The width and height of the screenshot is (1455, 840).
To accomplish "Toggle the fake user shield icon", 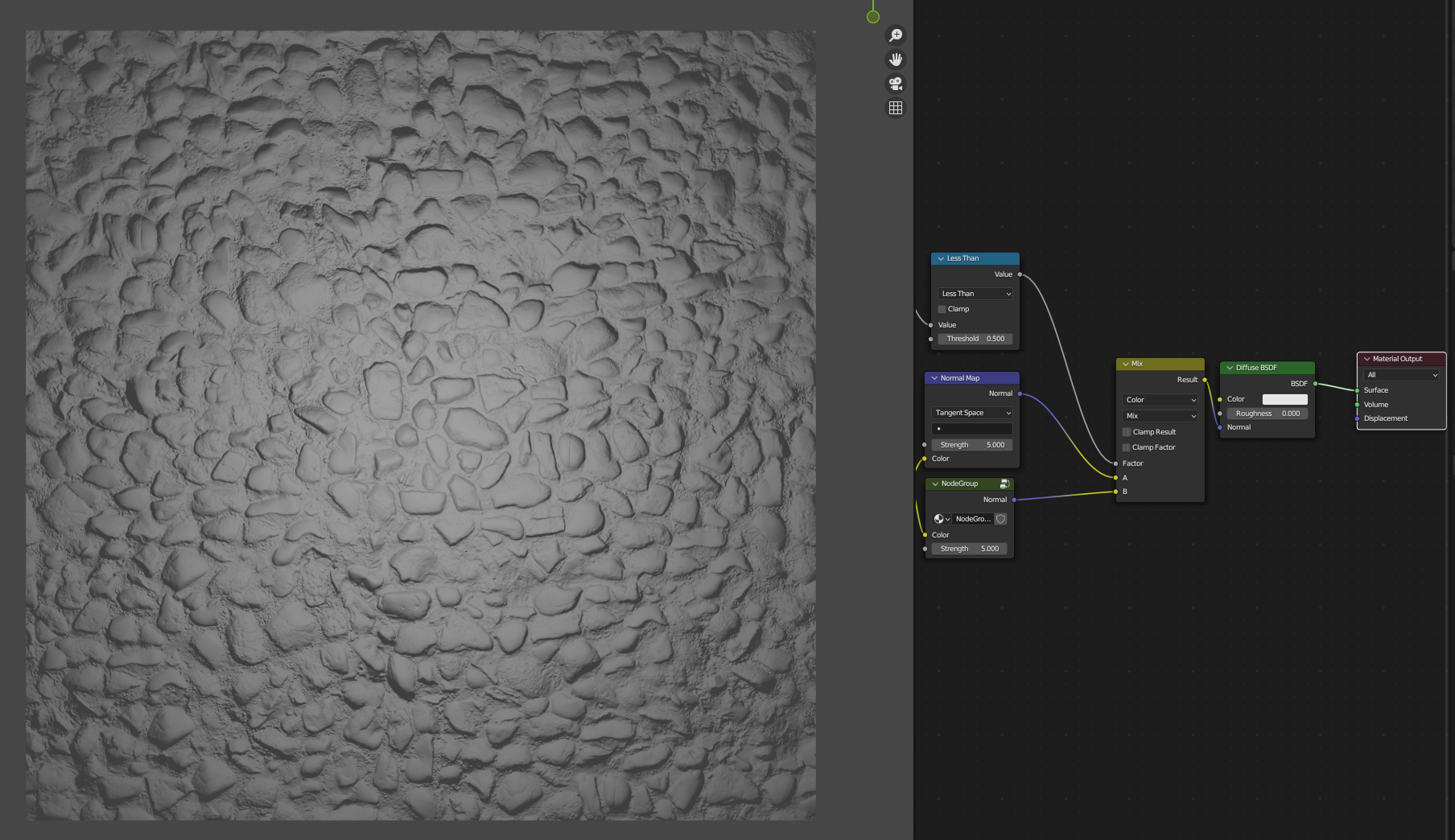I will 1001,519.
